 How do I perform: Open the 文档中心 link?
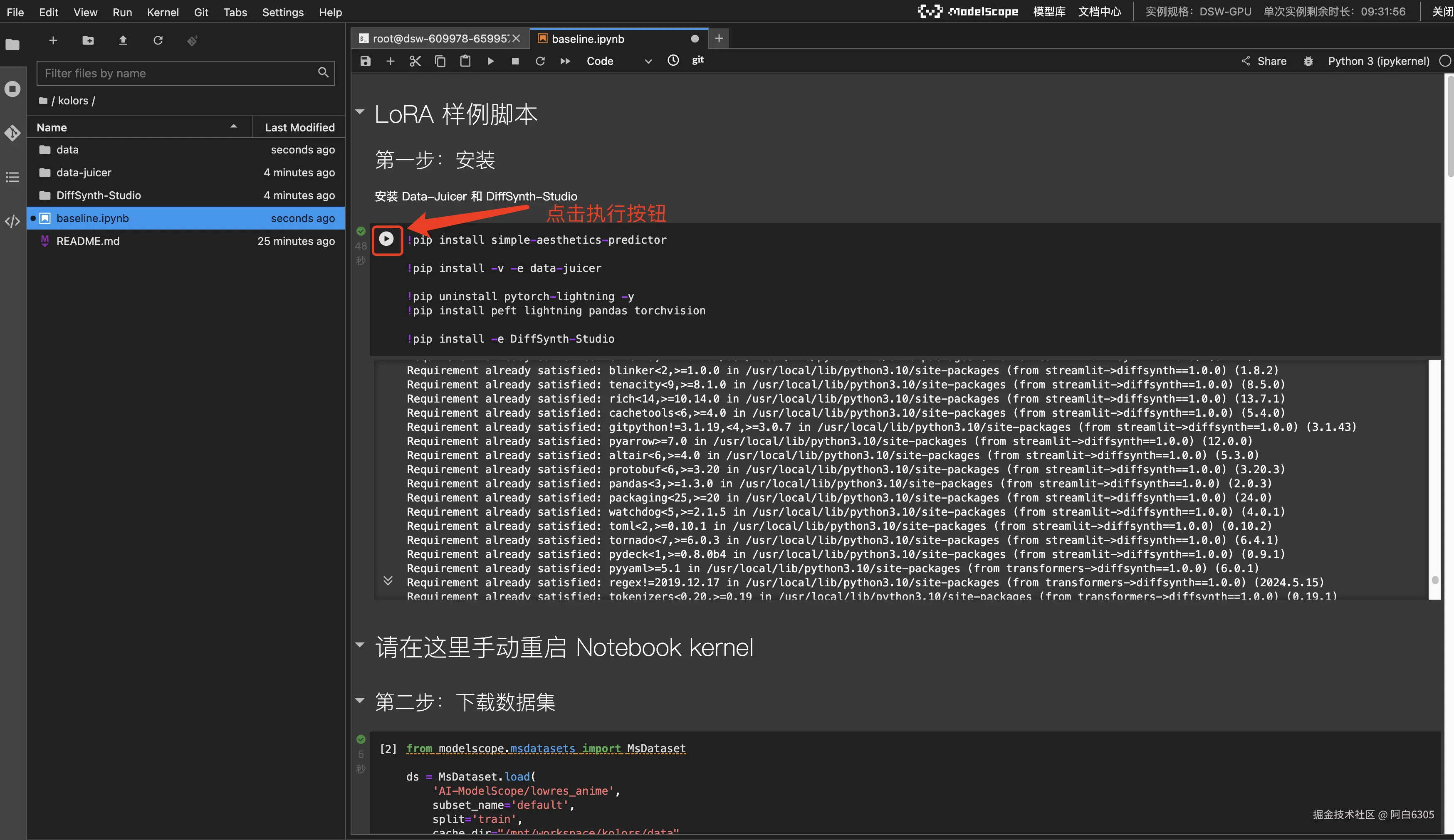coord(1099,12)
